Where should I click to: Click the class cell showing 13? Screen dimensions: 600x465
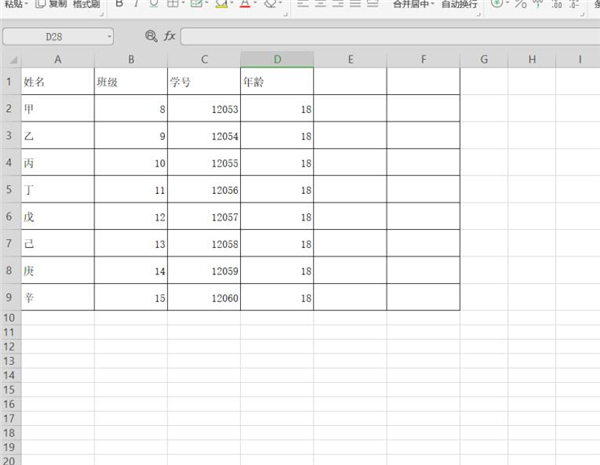pyautogui.click(x=131, y=243)
